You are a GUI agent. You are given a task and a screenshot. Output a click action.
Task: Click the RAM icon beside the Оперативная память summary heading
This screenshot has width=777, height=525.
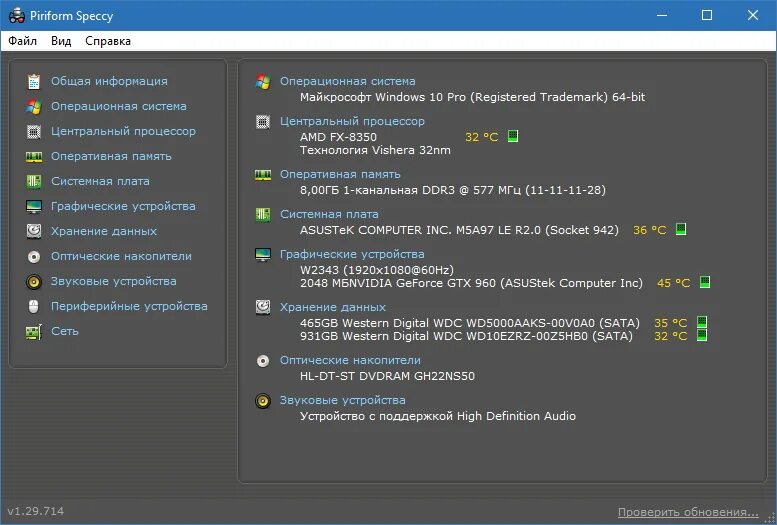pyautogui.click(x=263, y=175)
